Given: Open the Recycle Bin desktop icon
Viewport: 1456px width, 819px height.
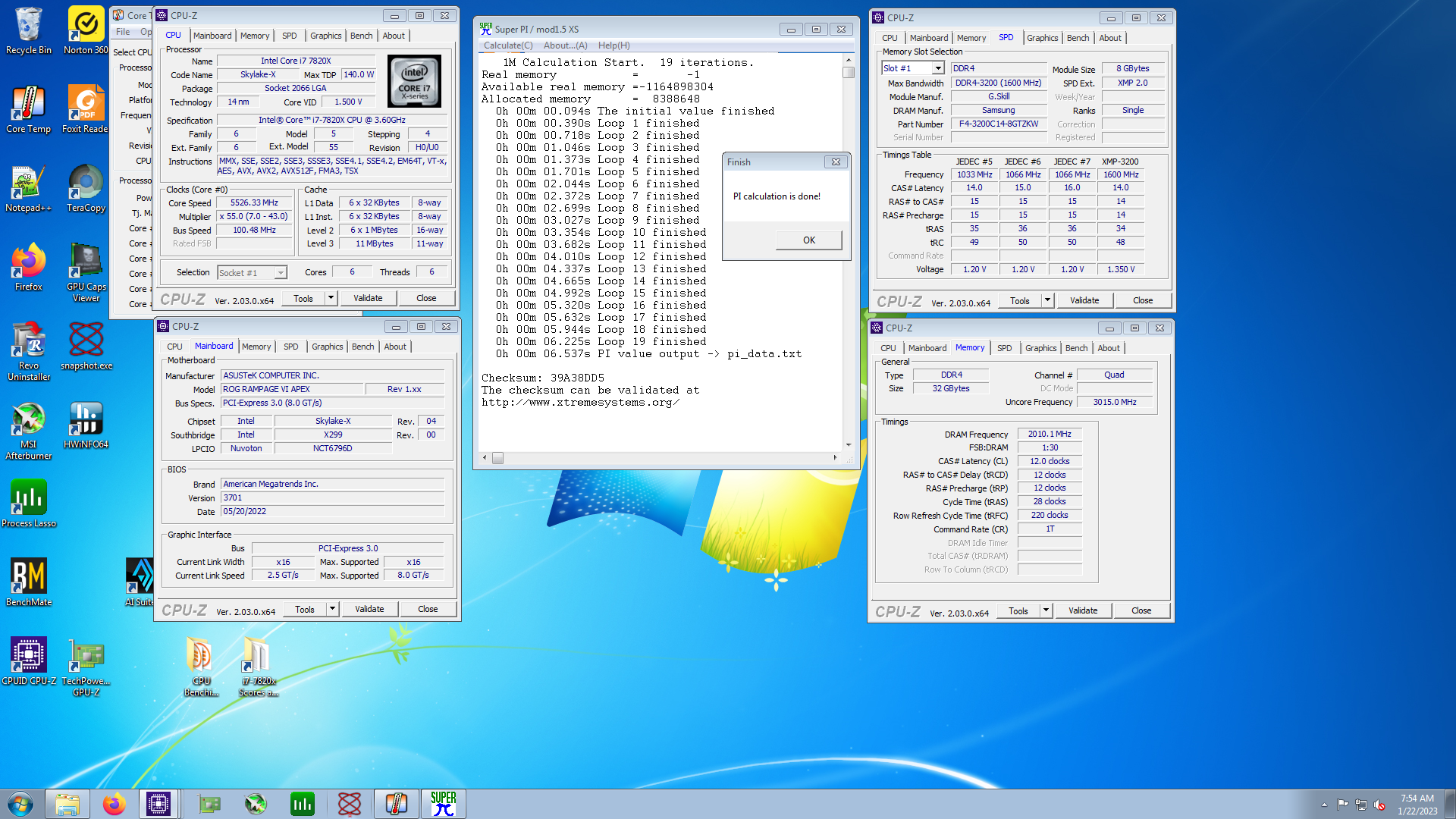Looking at the screenshot, I should tap(28, 30).
